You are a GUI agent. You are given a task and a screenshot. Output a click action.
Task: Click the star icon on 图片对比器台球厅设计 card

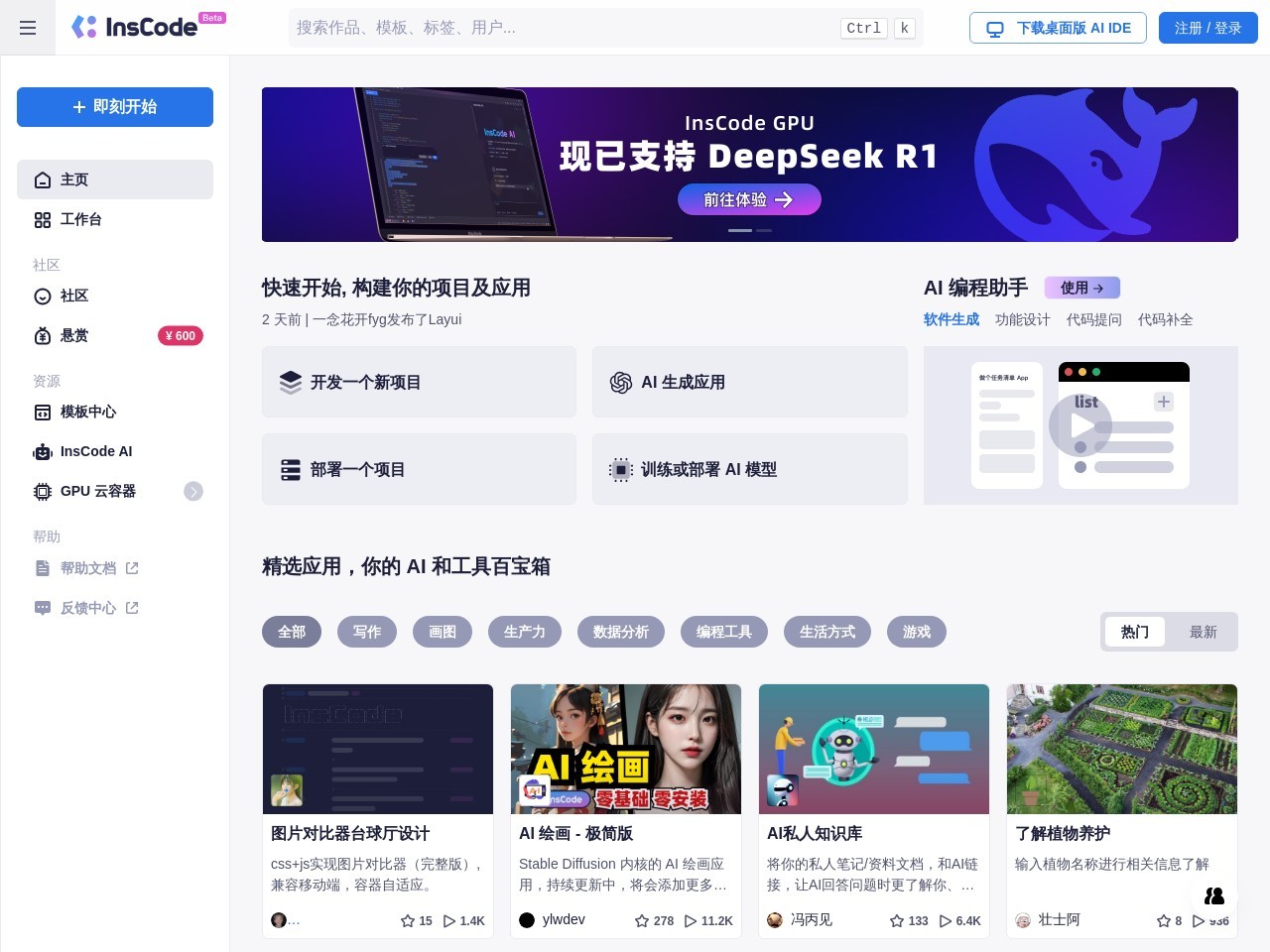(407, 921)
